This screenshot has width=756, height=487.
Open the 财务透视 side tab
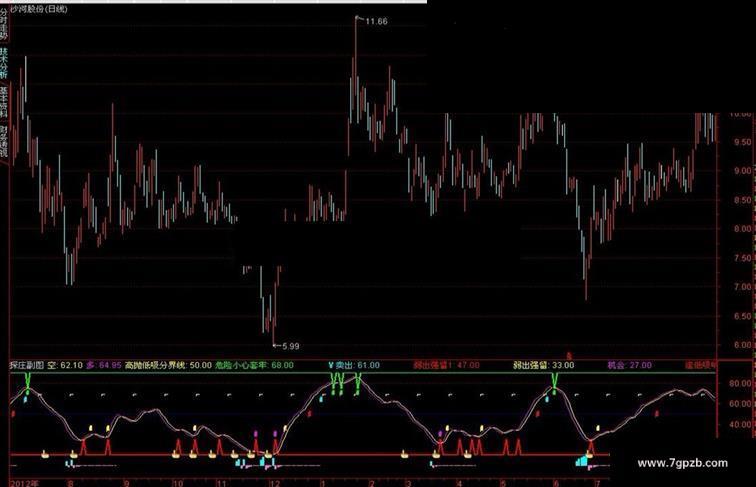[x=4, y=142]
